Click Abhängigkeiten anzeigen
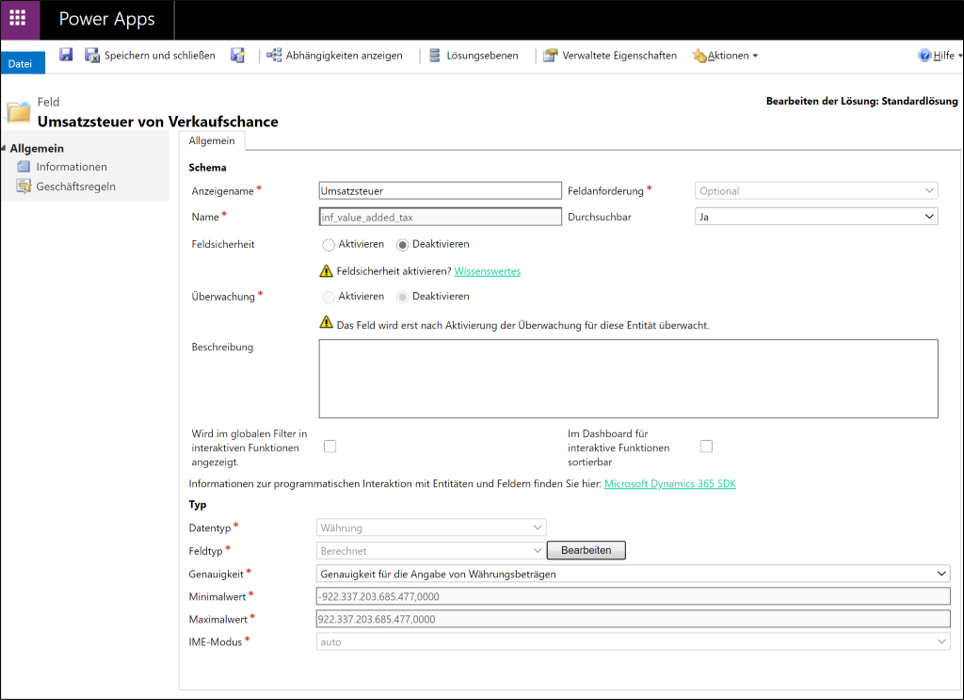The image size is (964, 700). [344, 55]
